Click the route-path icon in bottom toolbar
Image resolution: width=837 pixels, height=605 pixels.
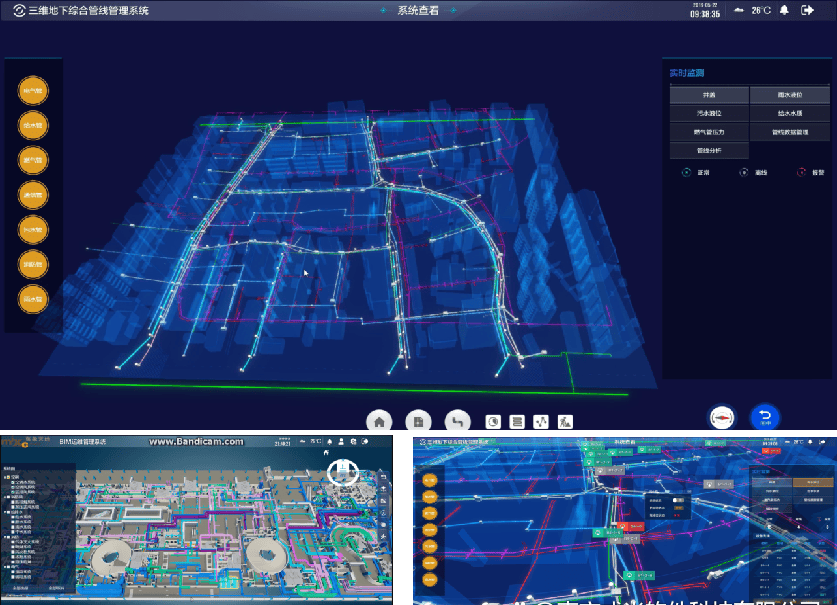(457, 421)
